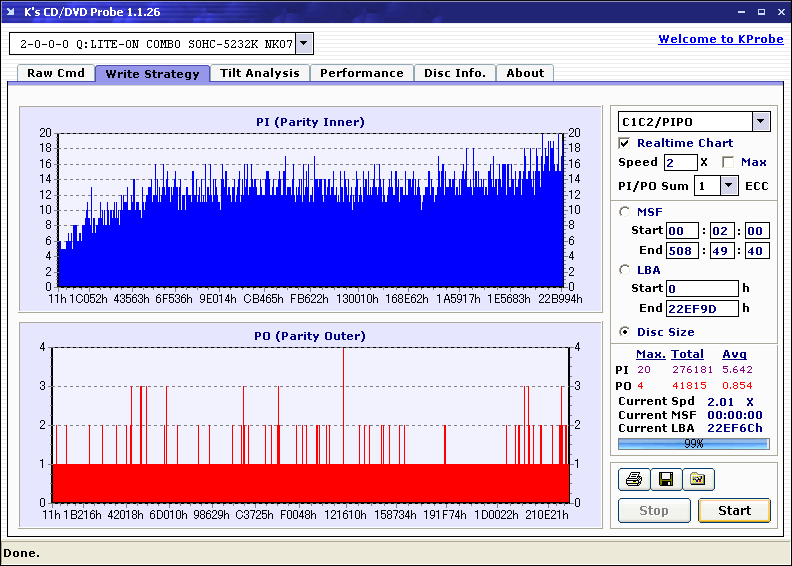The height and width of the screenshot is (566, 792).
Task: Click the floppy disk save icon
Action: tap(665, 480)
